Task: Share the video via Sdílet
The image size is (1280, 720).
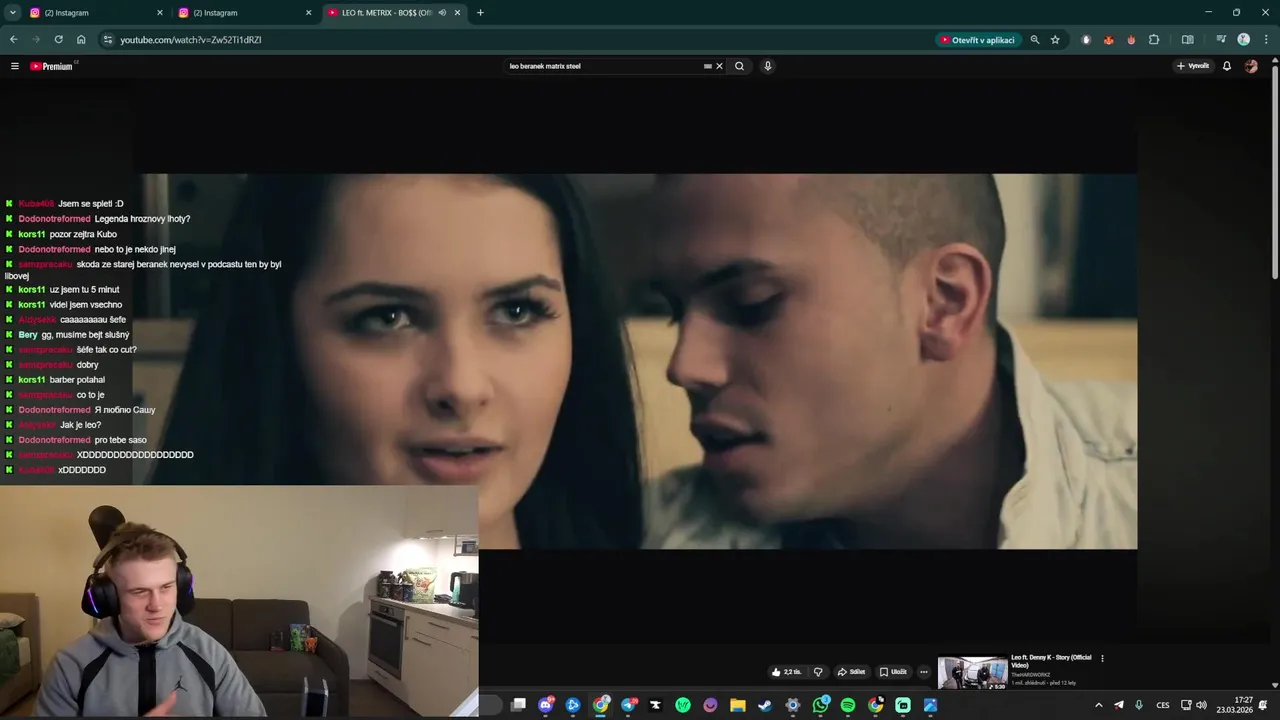Action: click(x=851, y=672)
